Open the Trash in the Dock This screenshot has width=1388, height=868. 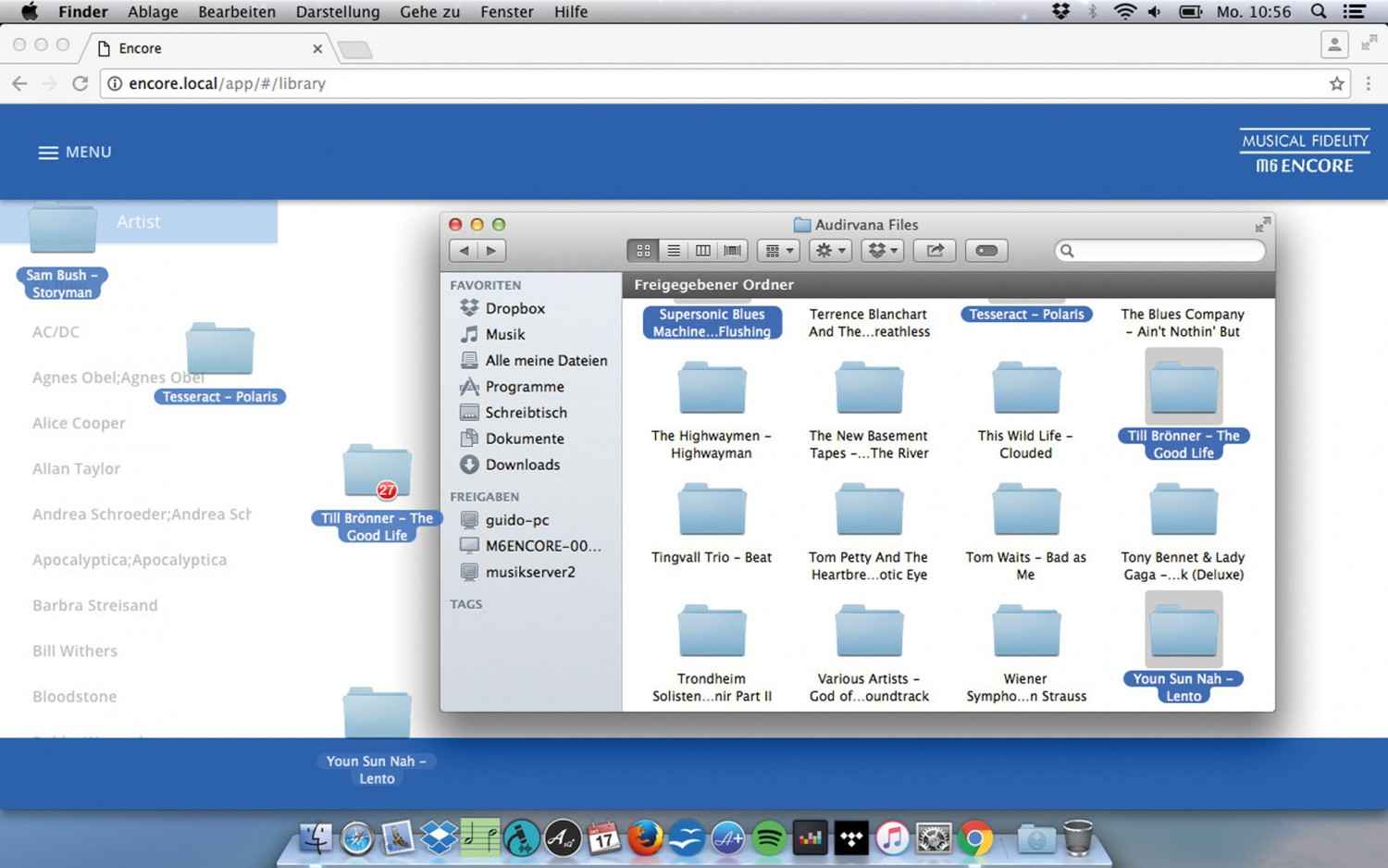(x=1077, y=837)
